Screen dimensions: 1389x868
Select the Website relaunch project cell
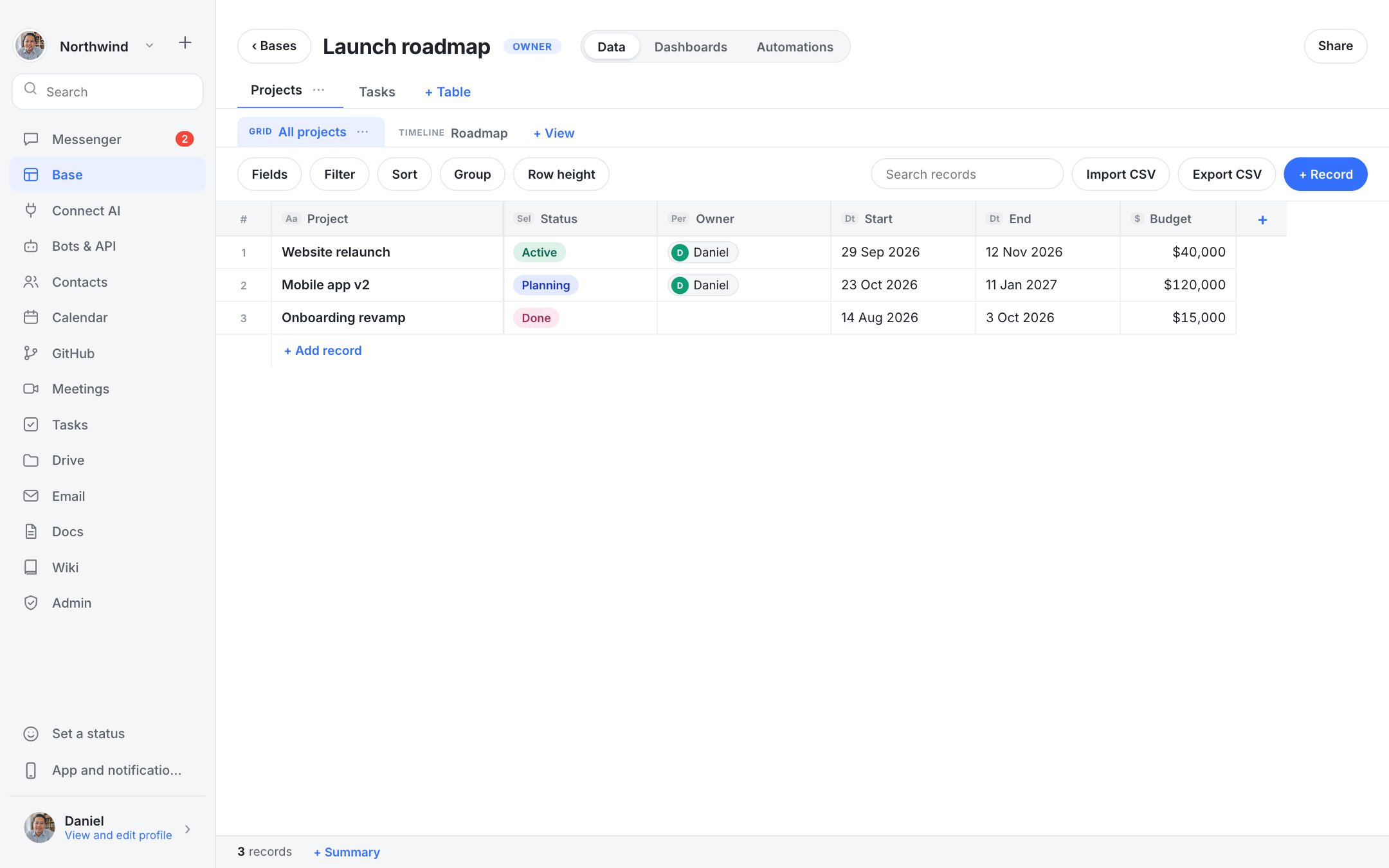(387, 252)
